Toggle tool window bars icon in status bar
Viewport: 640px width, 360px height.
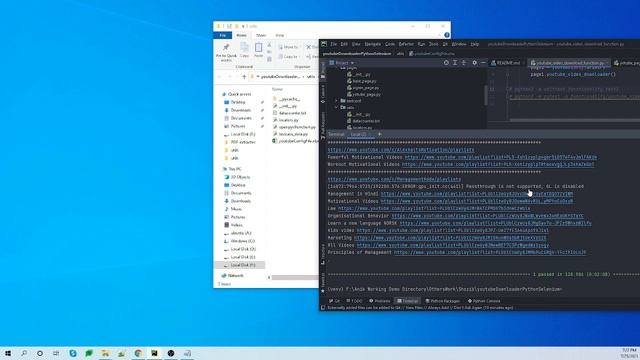pyautogui.click(x=323, y=308)
